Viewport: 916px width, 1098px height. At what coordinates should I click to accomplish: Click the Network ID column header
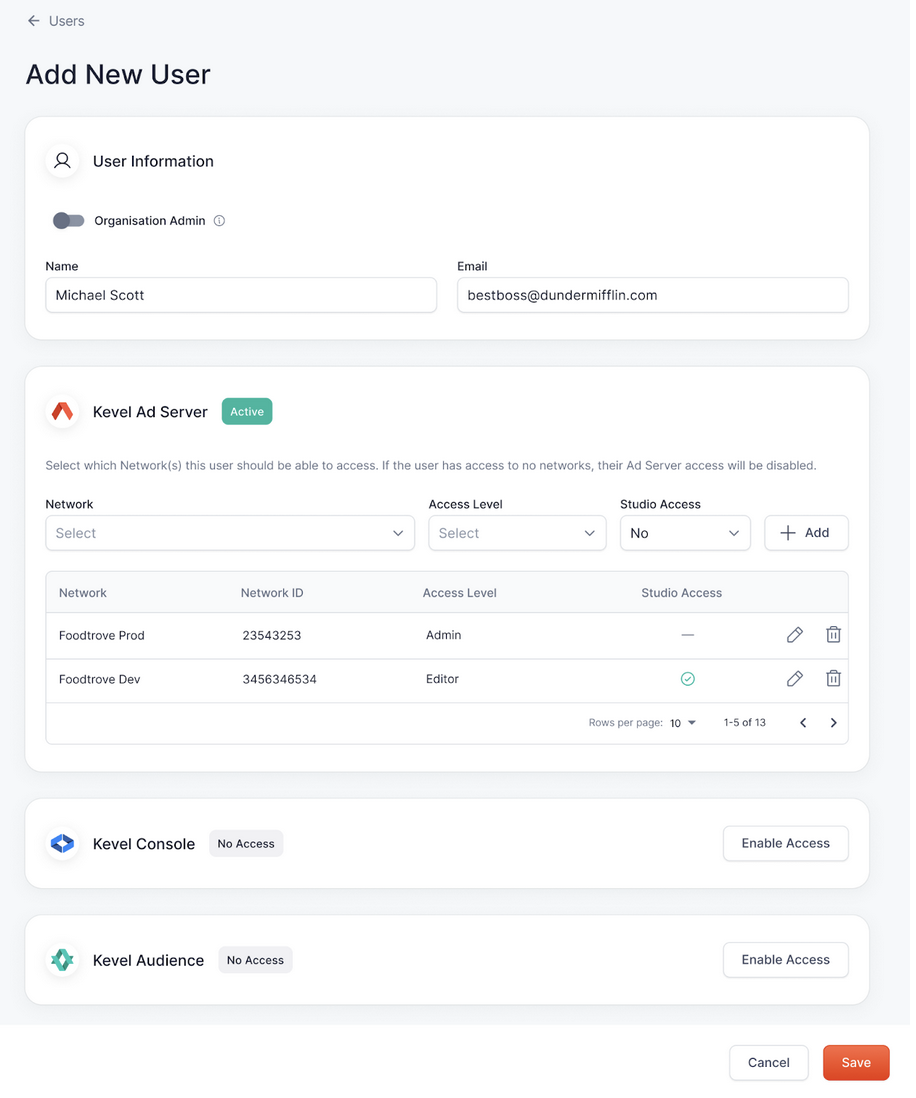[272, 592]
